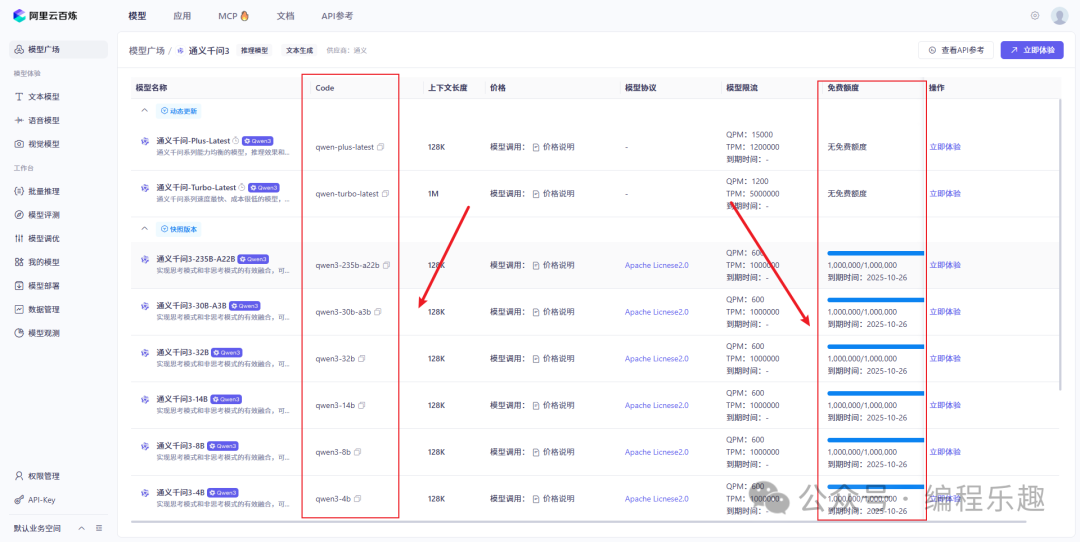Open 模型部署 in the sidebar
This screenshot has height=542, width=1080.
pos(58,285)
